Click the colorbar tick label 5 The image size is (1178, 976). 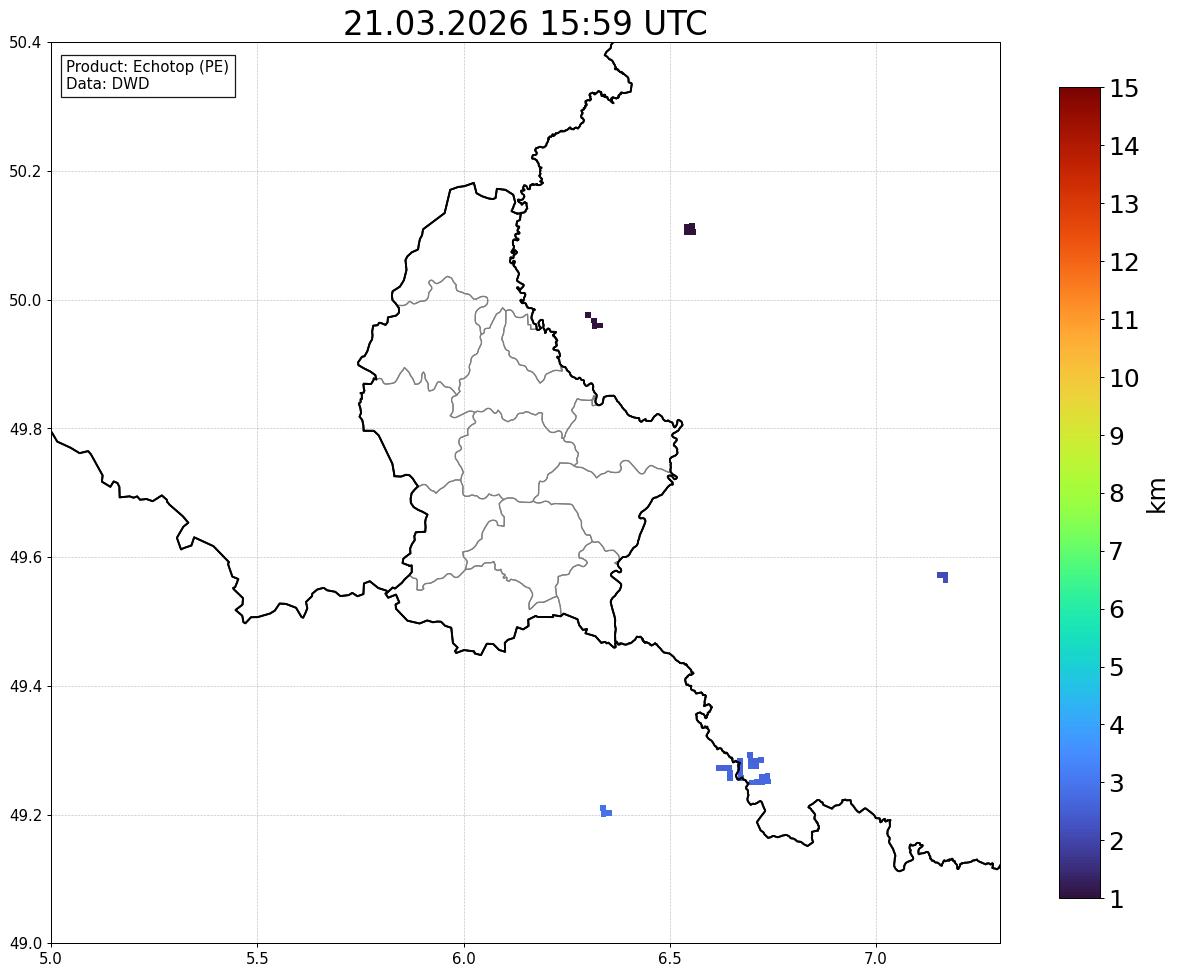tap(1117, 667)
